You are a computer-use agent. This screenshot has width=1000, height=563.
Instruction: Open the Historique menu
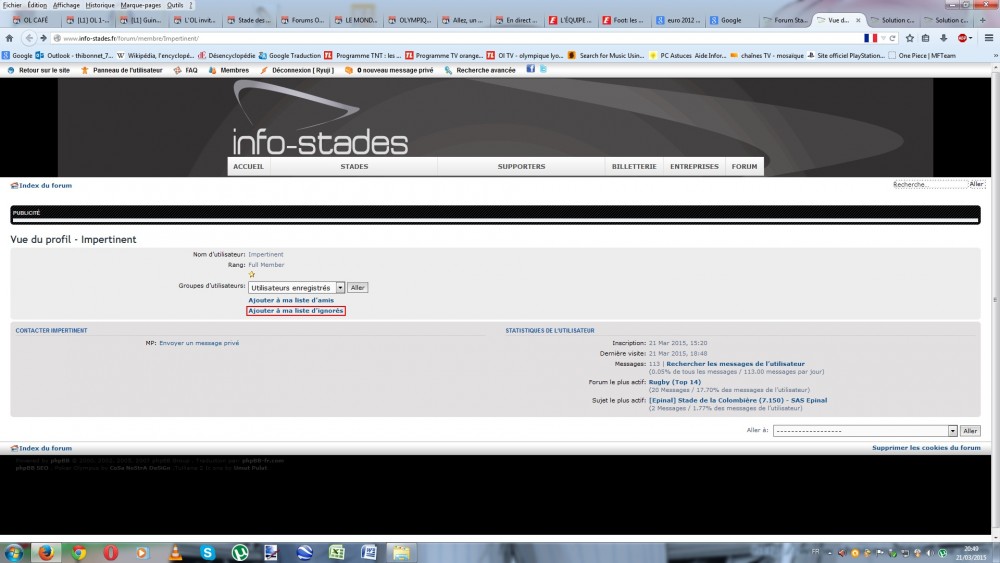(x=100, y=5)
